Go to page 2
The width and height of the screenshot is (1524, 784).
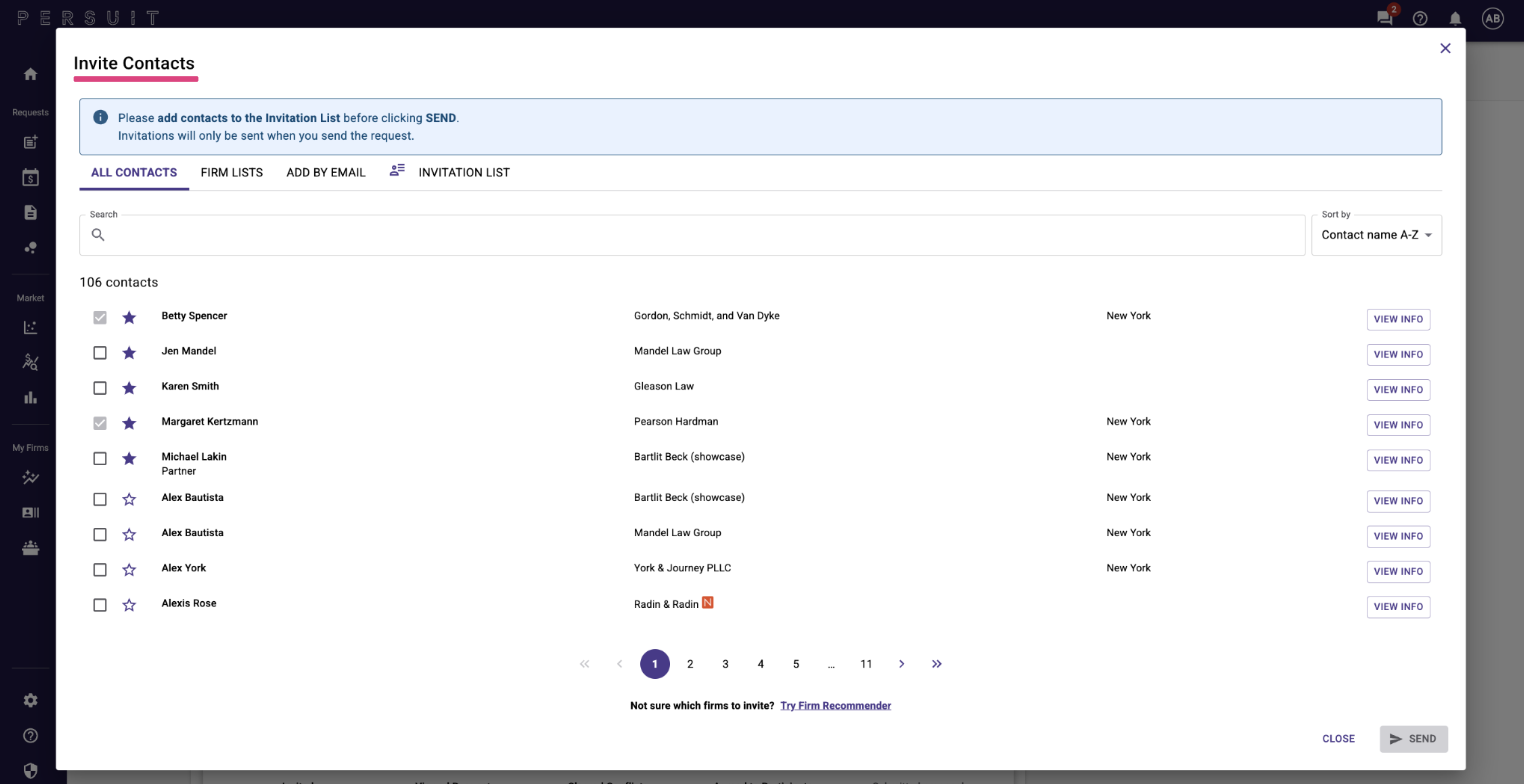(690, 664)
